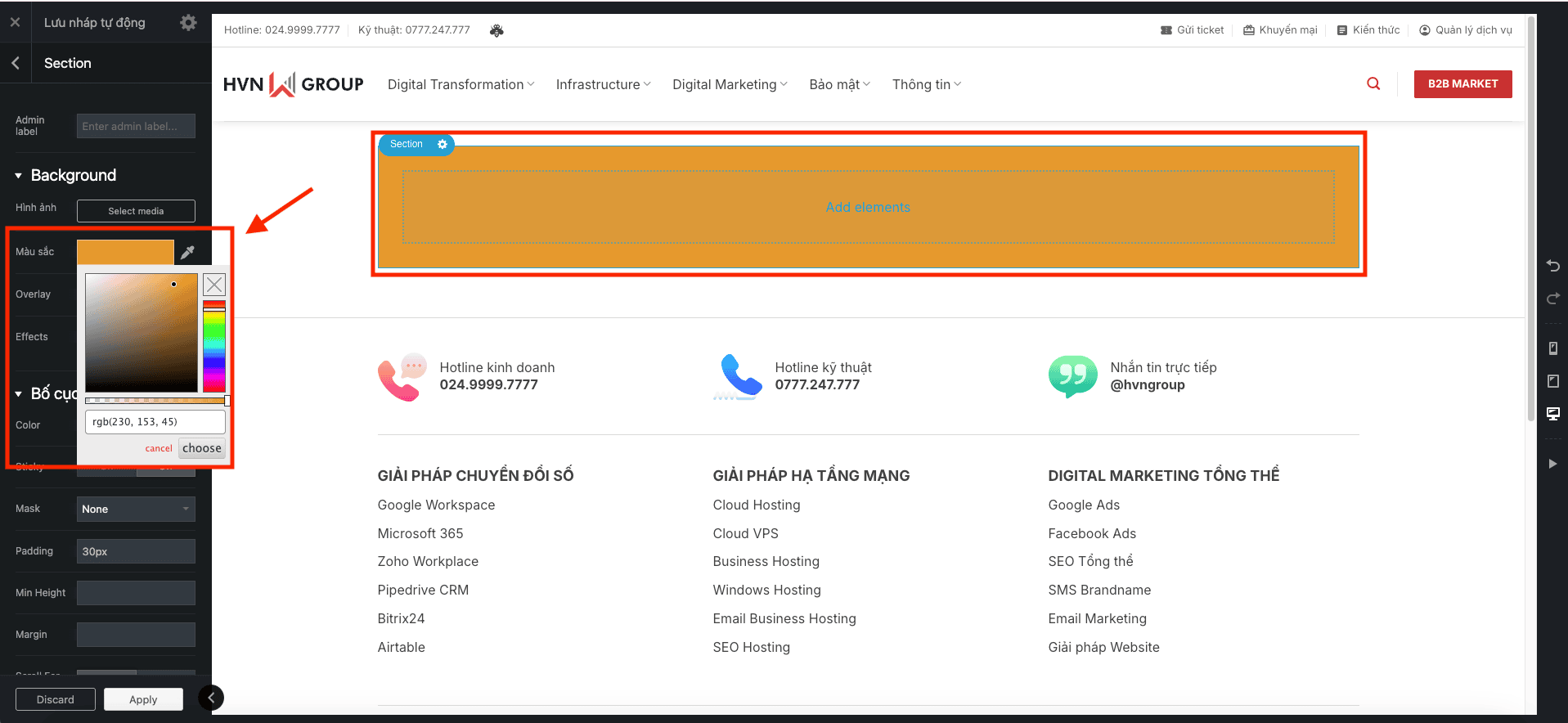This screenshot has width=1568, height=723.
Task: Click the green chat bubble quote icon
Action: tap(1073, 376)
